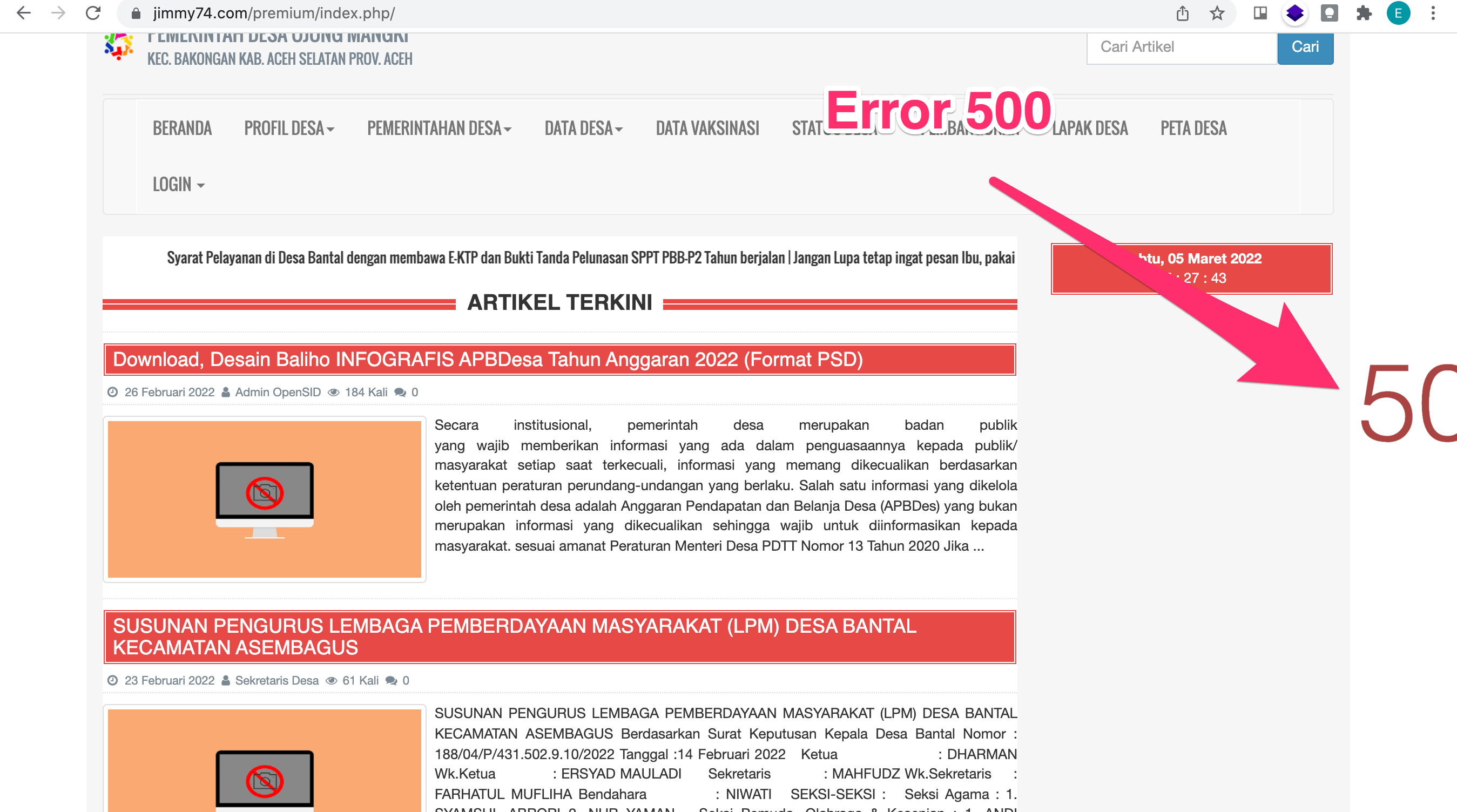Click the browser address bar URL
Image resolution: width=1457 pixels, height=812 pixels.
click(274, 13)
